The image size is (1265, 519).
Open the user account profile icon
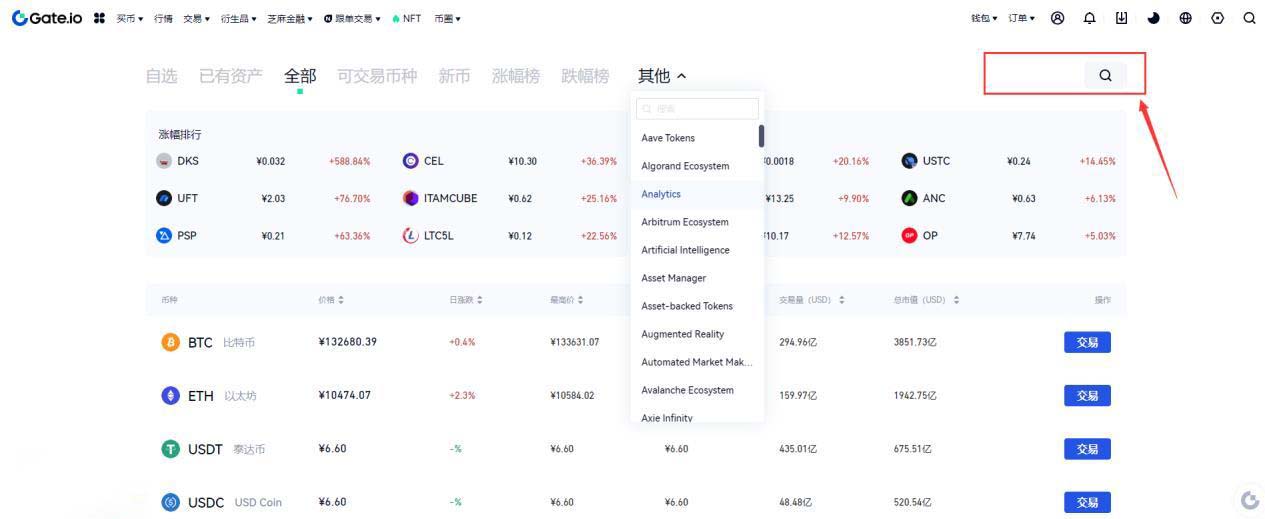[1057, 18]
